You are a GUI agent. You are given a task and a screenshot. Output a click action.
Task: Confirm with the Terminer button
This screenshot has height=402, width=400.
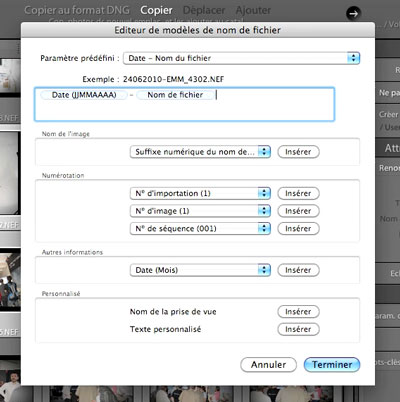coord(332,365)
